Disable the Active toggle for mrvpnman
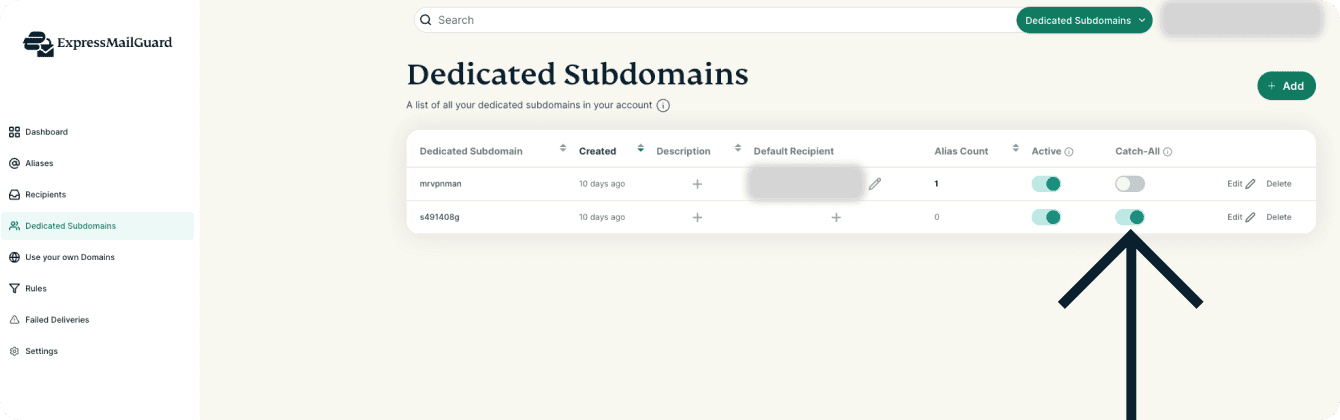Image resolution: width=1340 pixels, height=420 pixels. 1046,184
